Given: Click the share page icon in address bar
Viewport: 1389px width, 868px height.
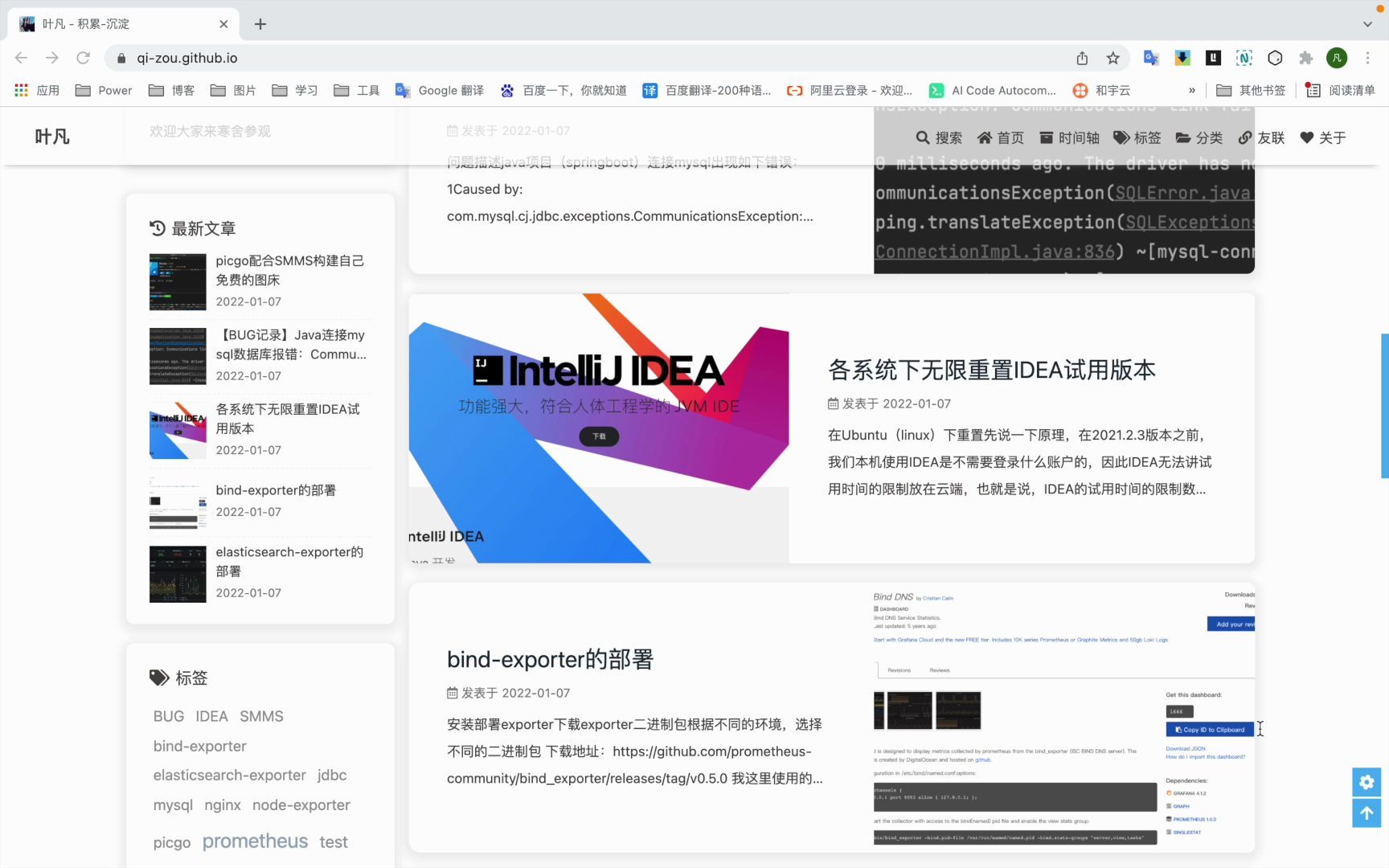Looking at the screenshot, I should 1082,58.
